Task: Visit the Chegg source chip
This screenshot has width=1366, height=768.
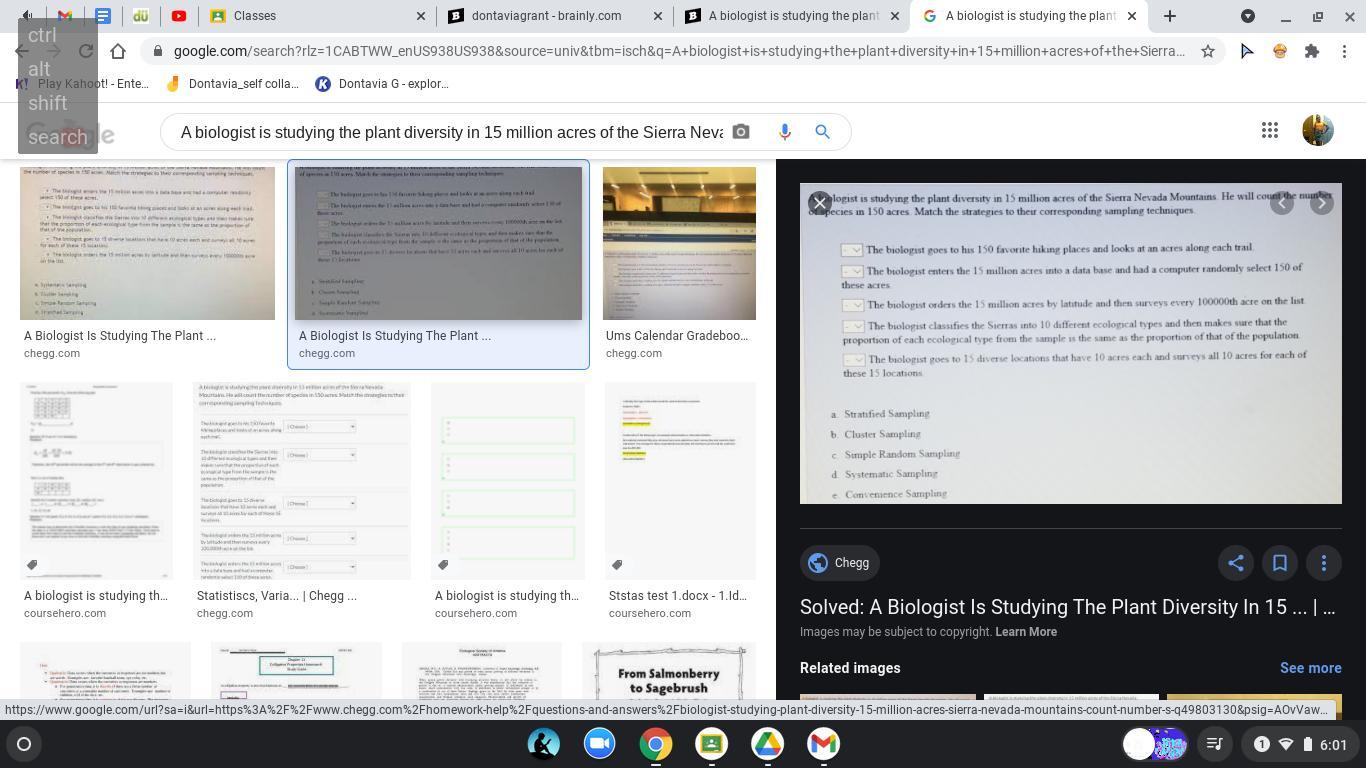Action: 839,563
